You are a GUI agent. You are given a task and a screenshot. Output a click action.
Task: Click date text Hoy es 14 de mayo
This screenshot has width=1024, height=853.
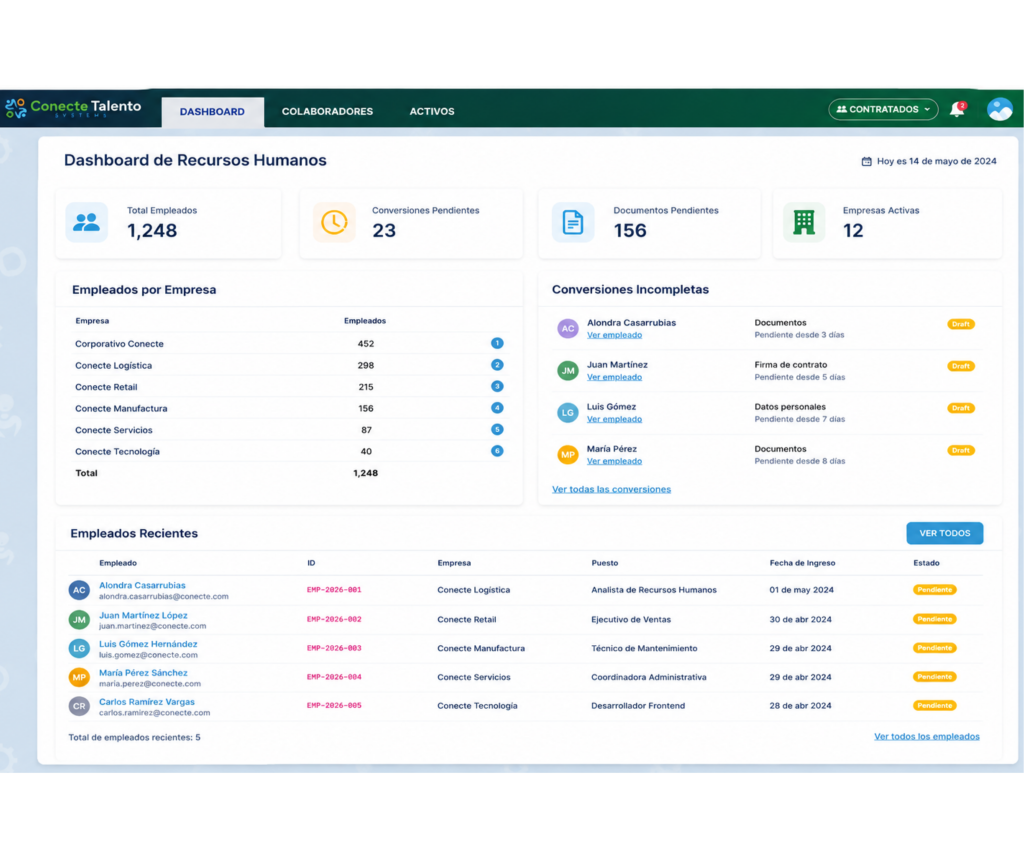click(936, 161)
